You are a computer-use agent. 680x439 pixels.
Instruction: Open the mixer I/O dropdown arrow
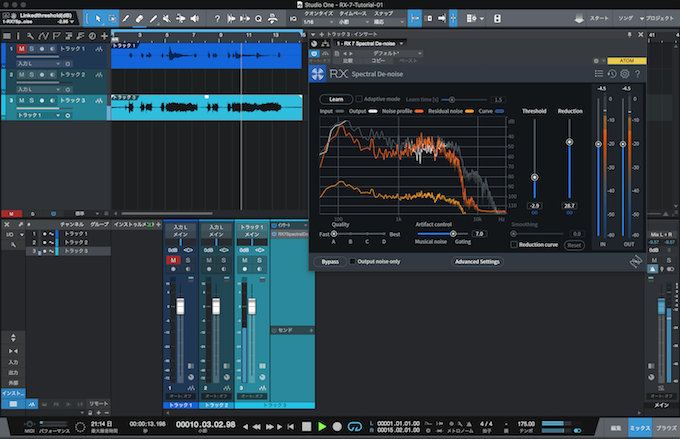coord(22,235)
